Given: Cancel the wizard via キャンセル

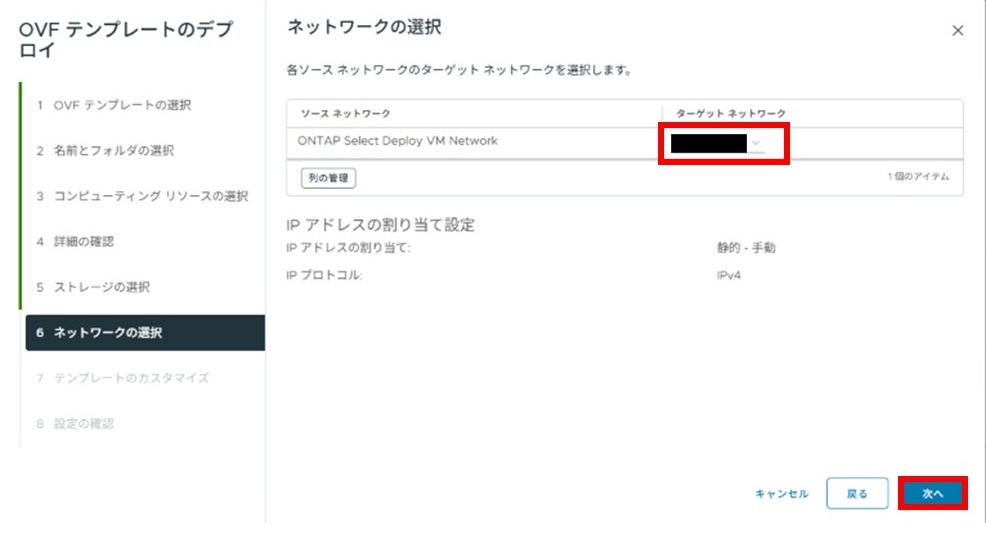Looking at the screenshot, I should click(782, 494).
